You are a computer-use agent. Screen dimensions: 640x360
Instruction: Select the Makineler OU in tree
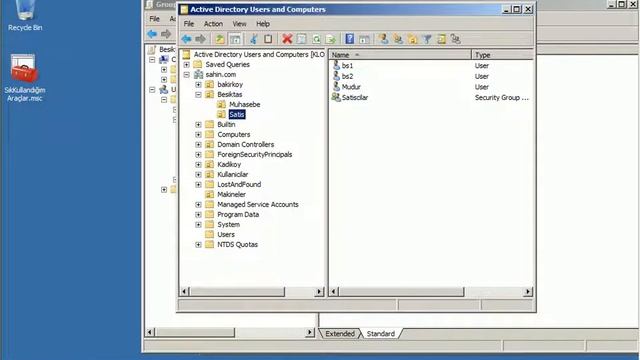tap(231, 195)
